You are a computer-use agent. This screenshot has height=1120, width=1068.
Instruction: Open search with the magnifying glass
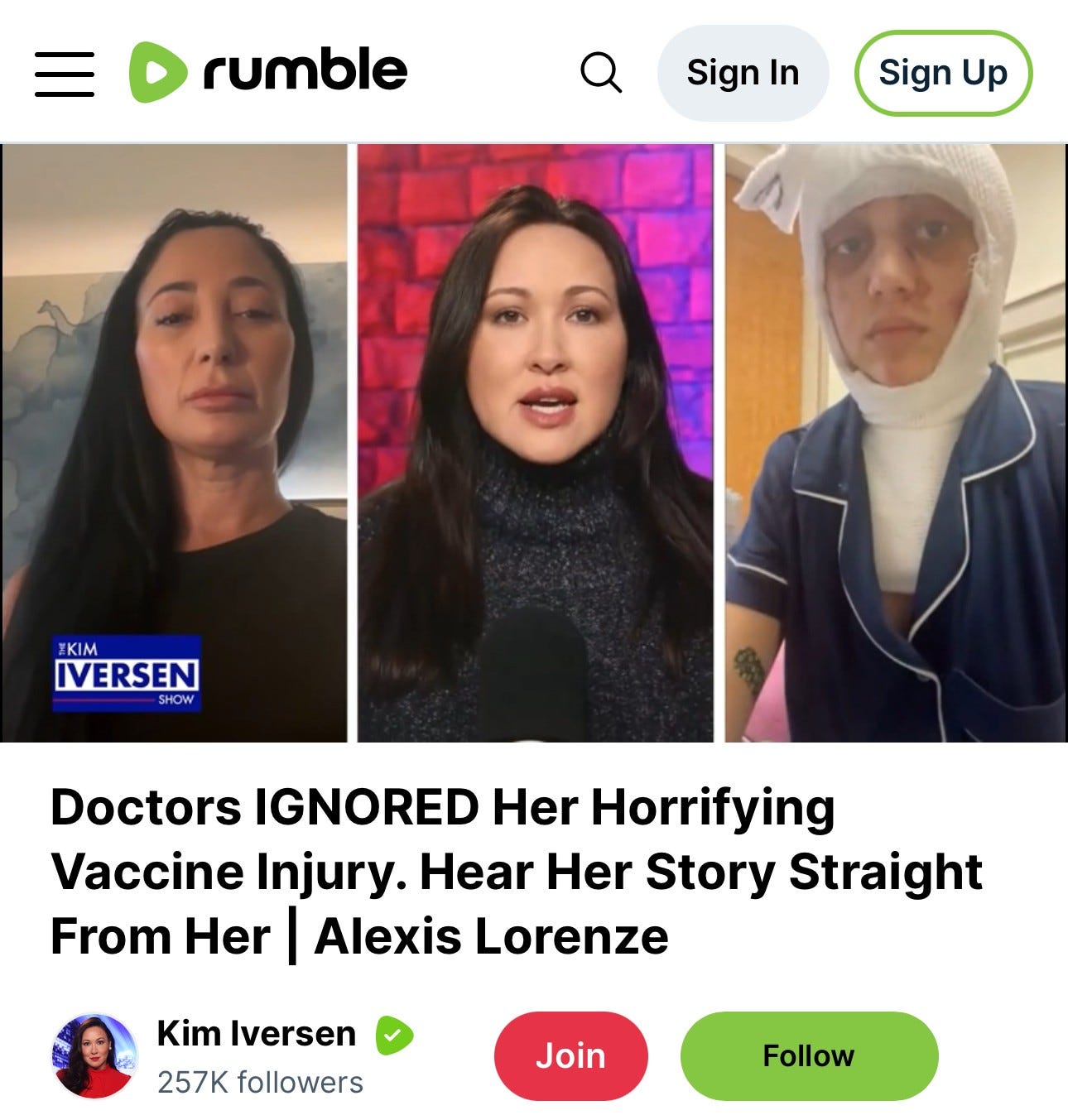[x=601, y=73]
